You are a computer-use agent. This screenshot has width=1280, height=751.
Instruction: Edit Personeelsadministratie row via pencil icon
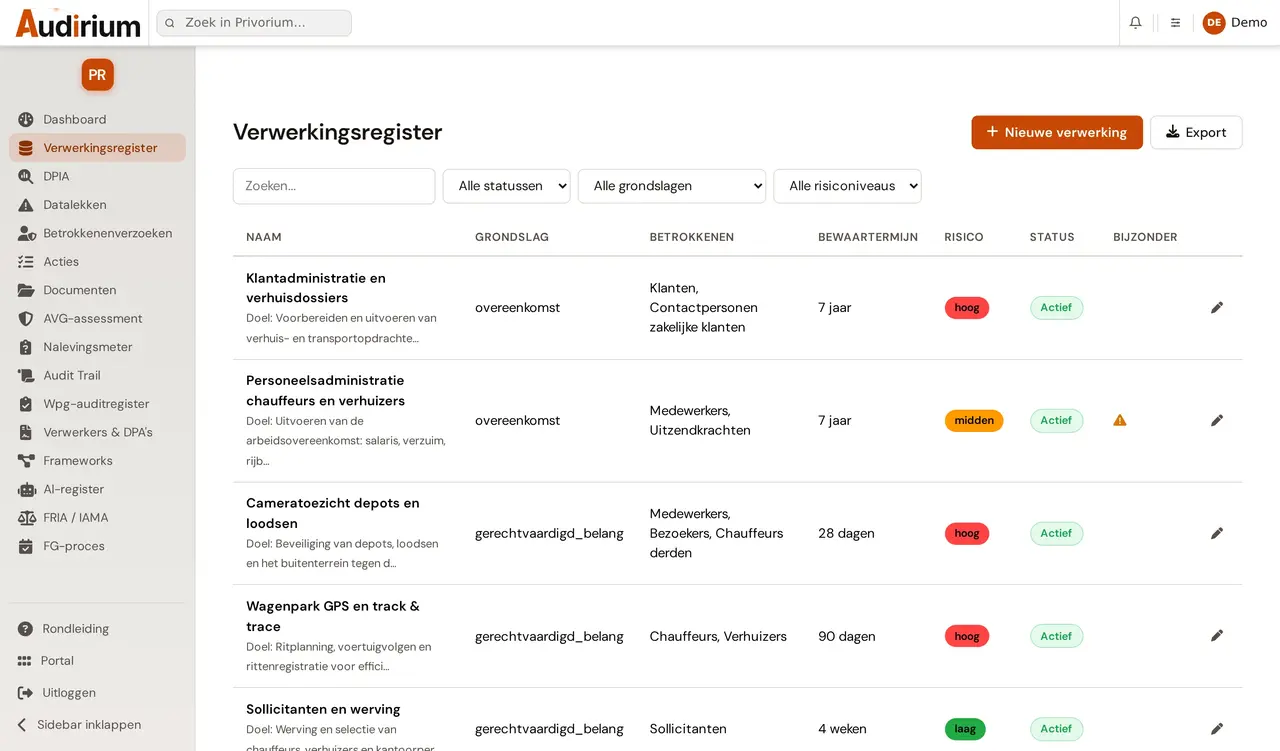tap(1217, 420)
